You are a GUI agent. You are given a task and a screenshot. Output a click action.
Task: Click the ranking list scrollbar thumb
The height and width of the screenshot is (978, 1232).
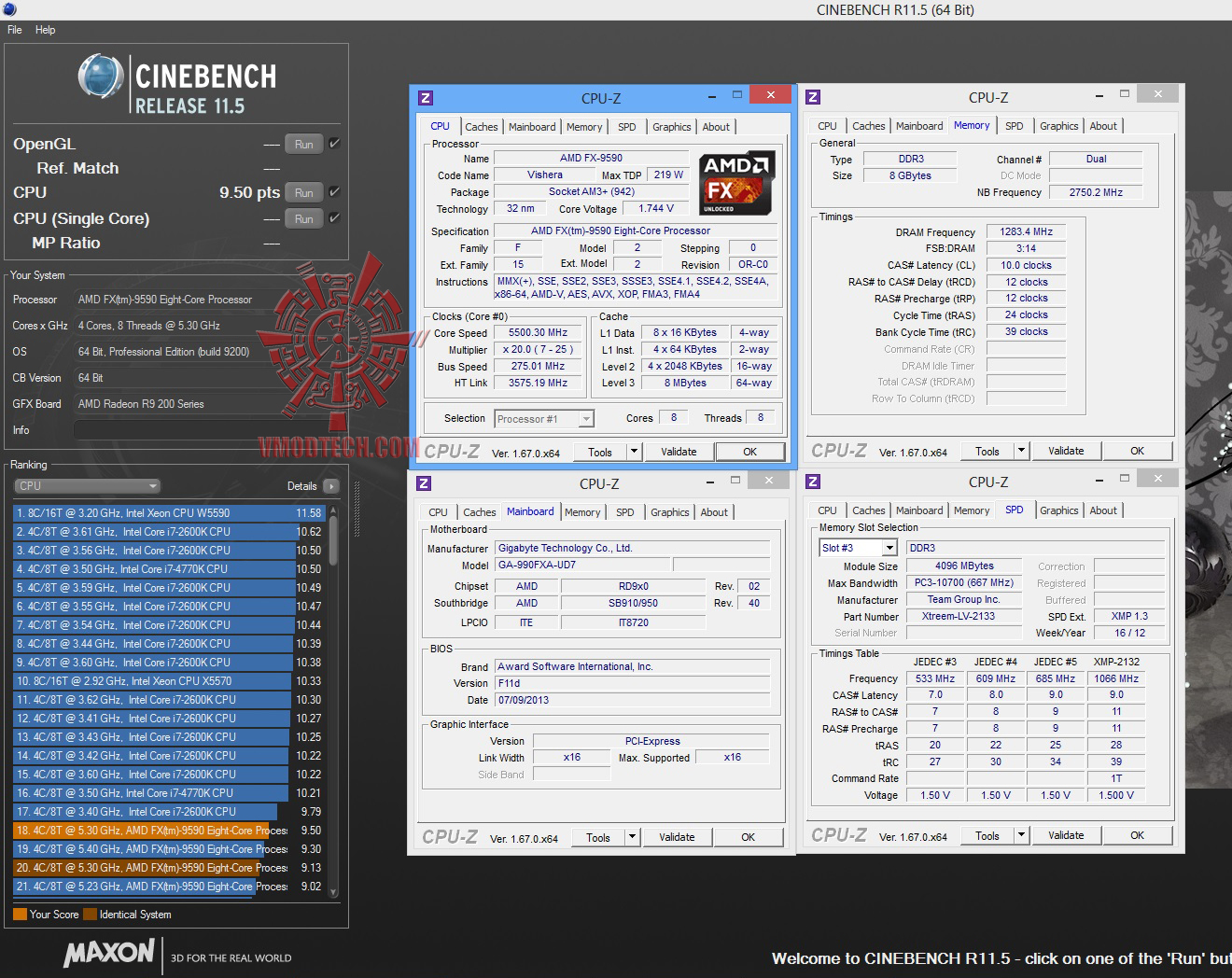coord(333,541)
